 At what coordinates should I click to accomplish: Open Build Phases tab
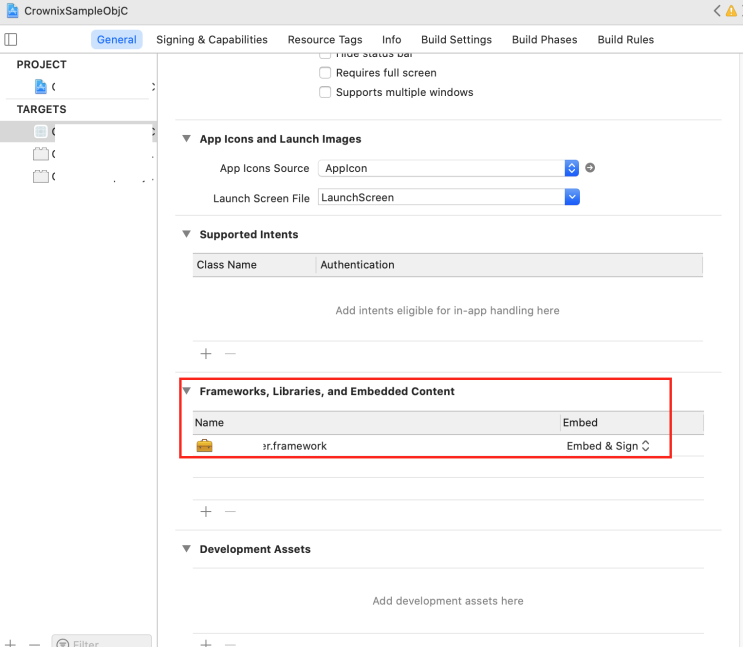click(x=544, y=39)
